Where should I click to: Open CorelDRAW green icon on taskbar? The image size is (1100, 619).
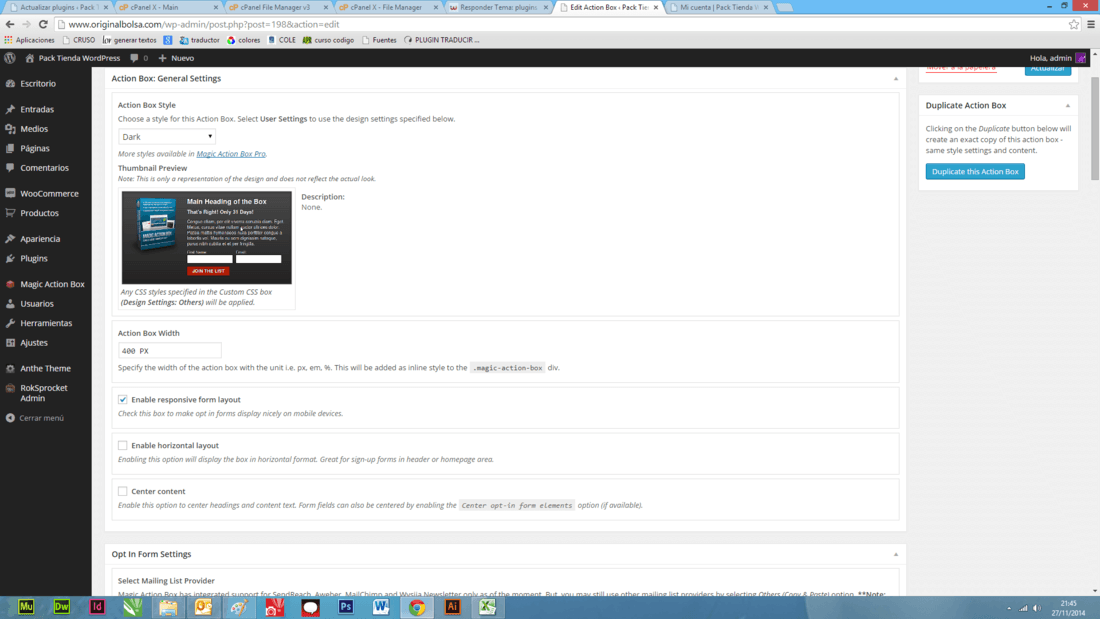click(x=133, y=606)
